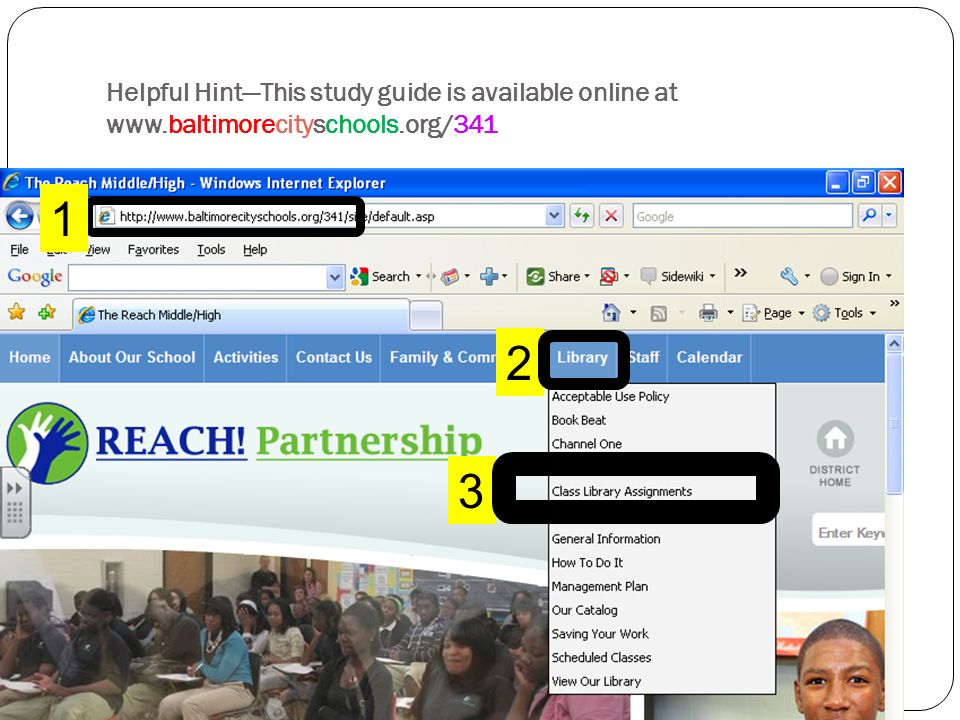Click the address bar URL field

(329, 216)
